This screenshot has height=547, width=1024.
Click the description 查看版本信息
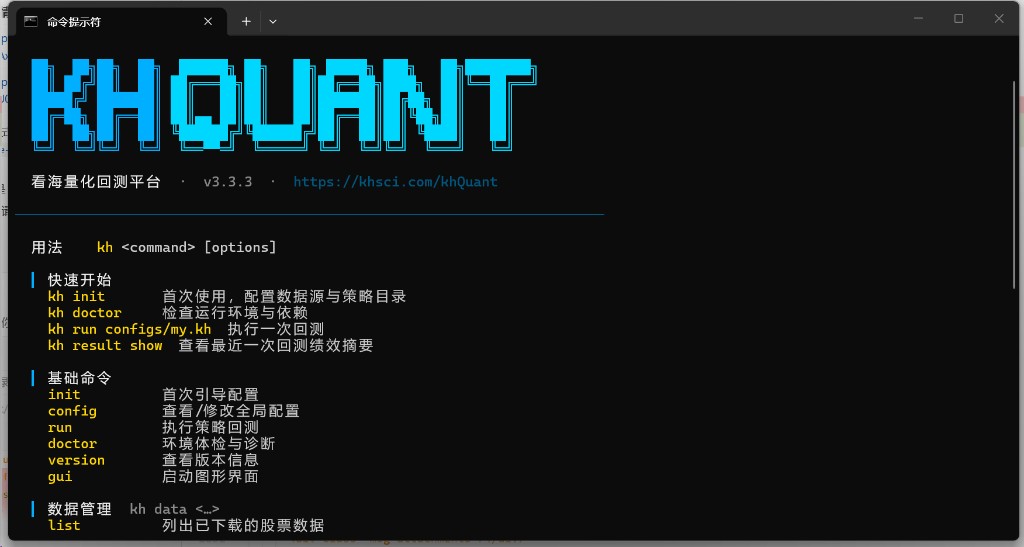click(x=210, y=460)
